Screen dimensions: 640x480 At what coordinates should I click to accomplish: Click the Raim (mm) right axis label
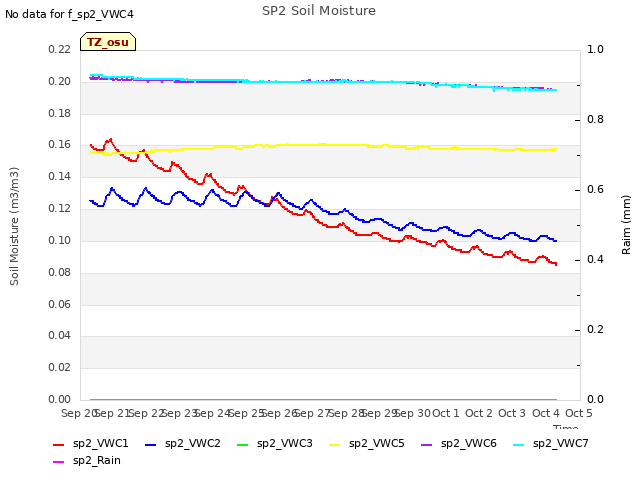[626, 225]
